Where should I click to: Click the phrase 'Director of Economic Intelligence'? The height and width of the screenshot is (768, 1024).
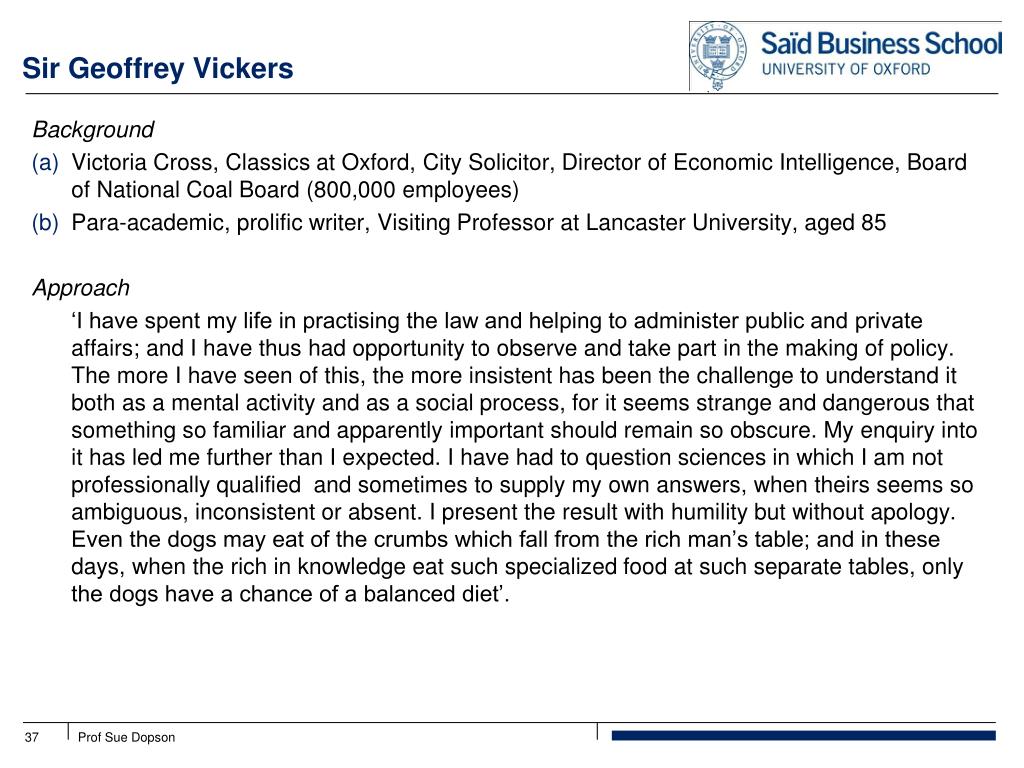[731, 163]
